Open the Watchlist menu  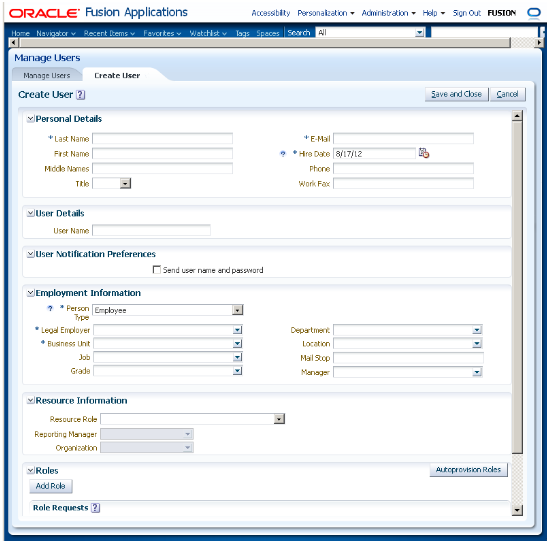(208, 33)
